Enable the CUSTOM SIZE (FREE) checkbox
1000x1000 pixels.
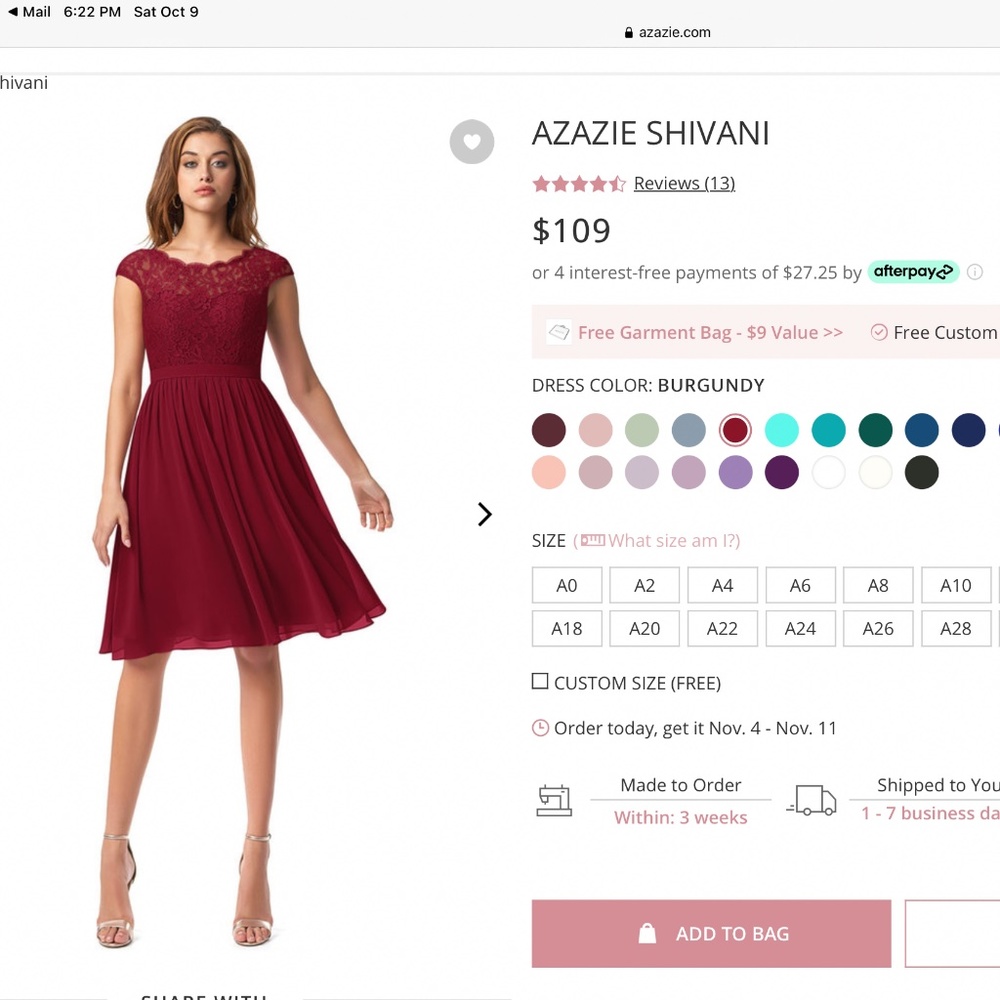tap(540, 682)
